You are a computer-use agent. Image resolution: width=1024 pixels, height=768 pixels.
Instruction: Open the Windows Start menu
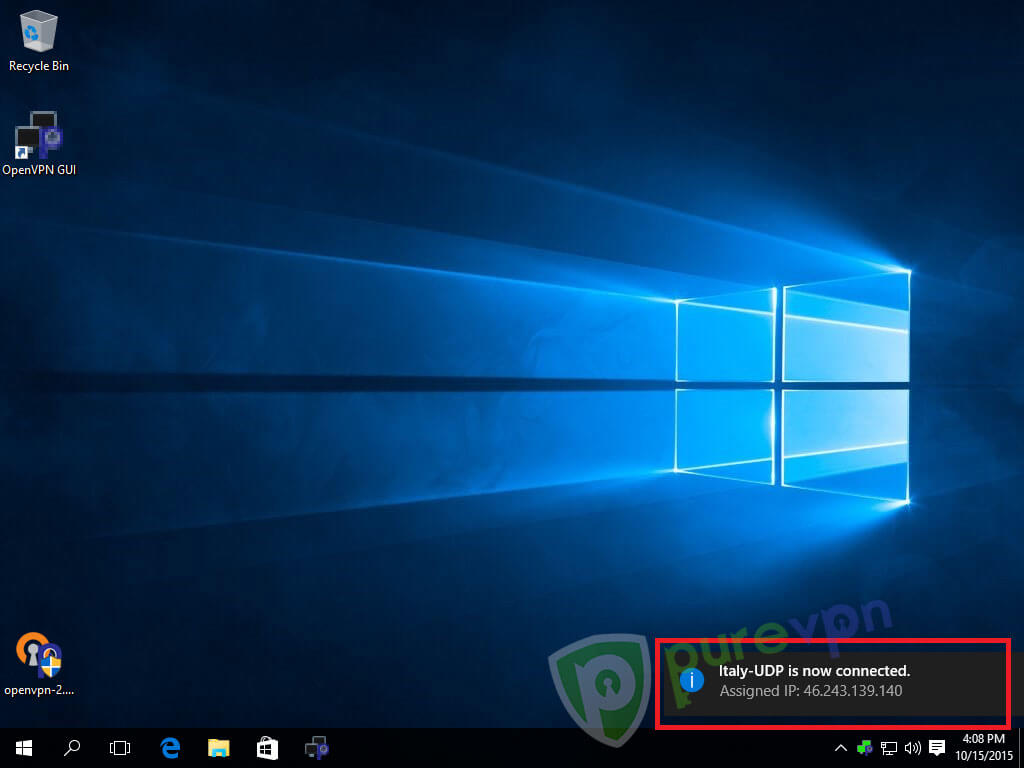[x=24, y=748]
